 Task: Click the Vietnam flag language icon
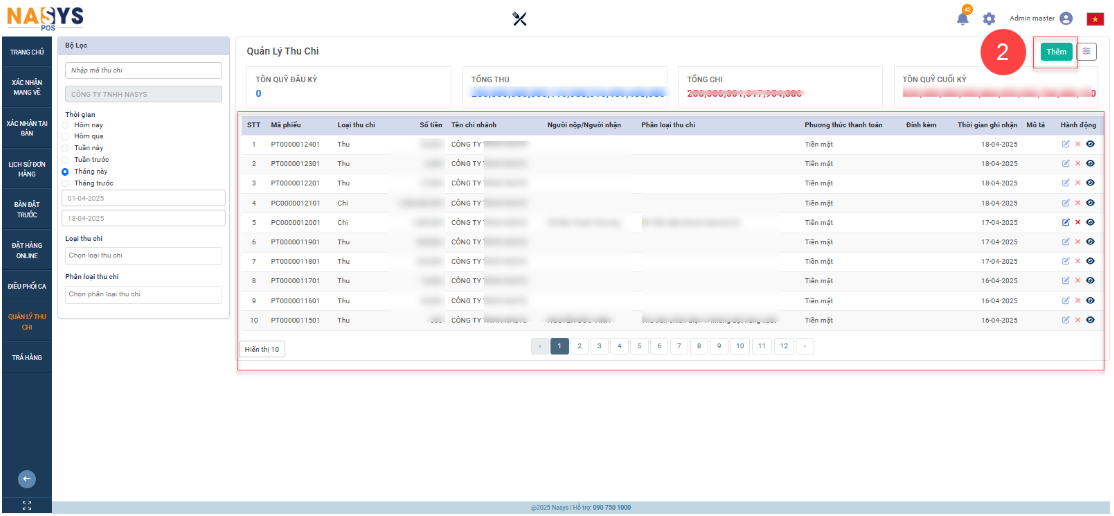[x=1095, y=19]
